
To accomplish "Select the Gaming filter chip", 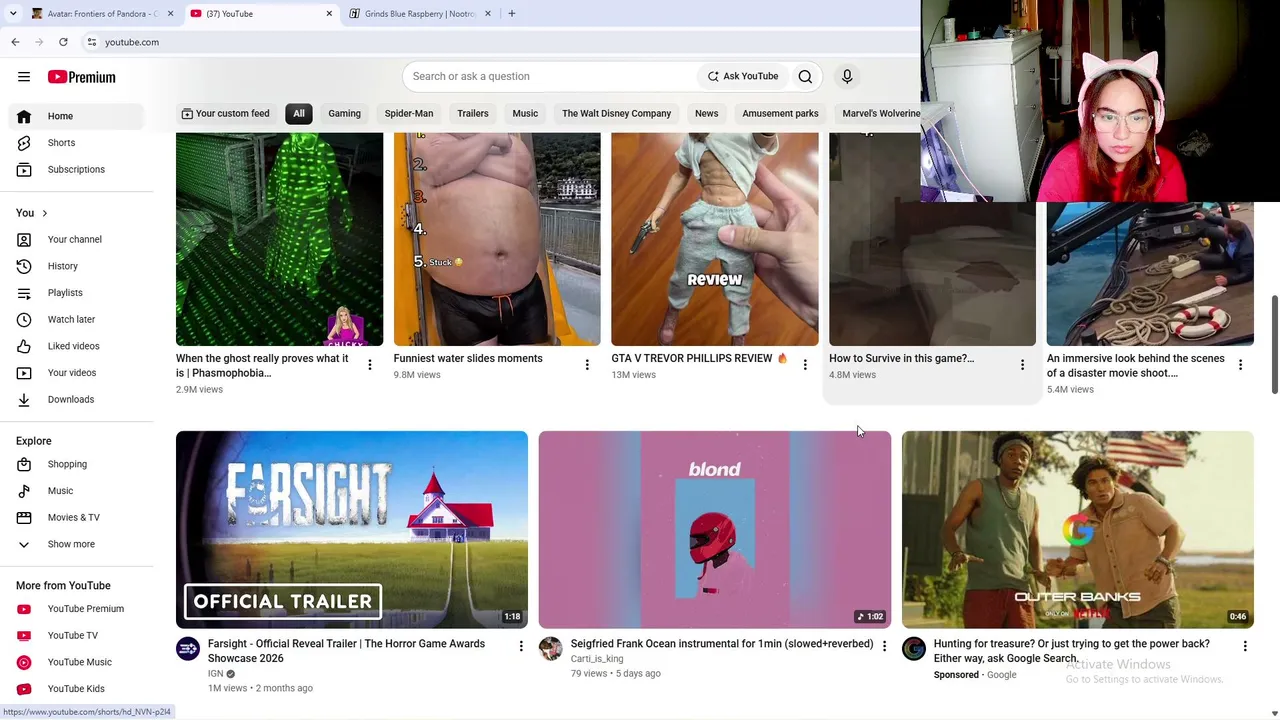I will point(344,113).
